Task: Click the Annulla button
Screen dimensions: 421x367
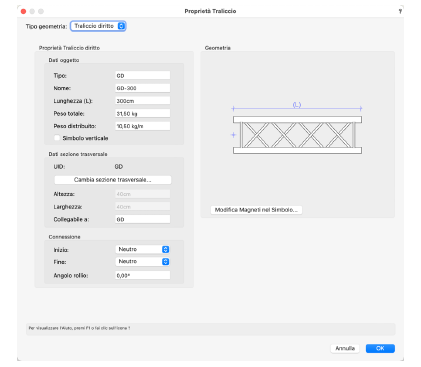Action: pyautogui.click(x=345, y=348)
